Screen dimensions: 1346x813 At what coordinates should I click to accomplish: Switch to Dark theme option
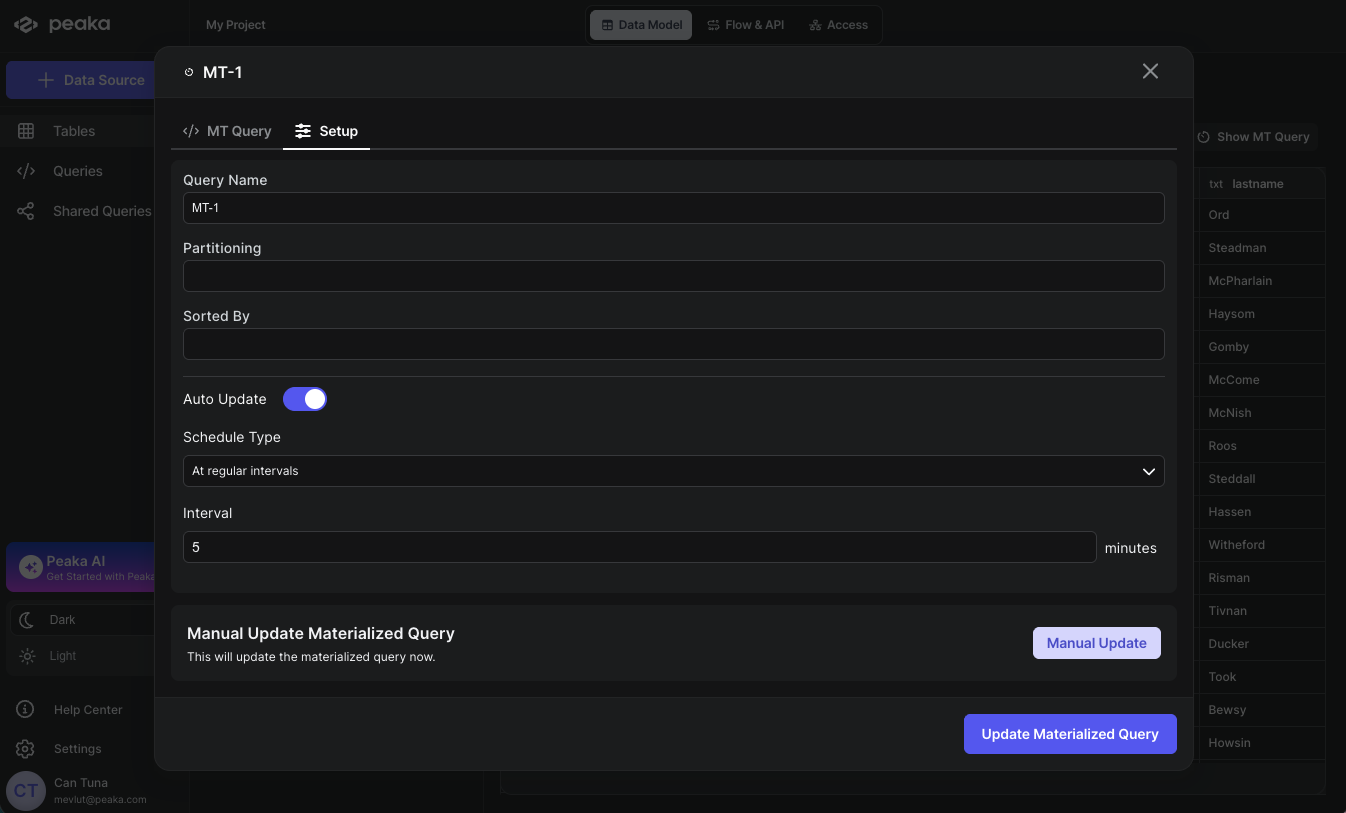(62, 620)
